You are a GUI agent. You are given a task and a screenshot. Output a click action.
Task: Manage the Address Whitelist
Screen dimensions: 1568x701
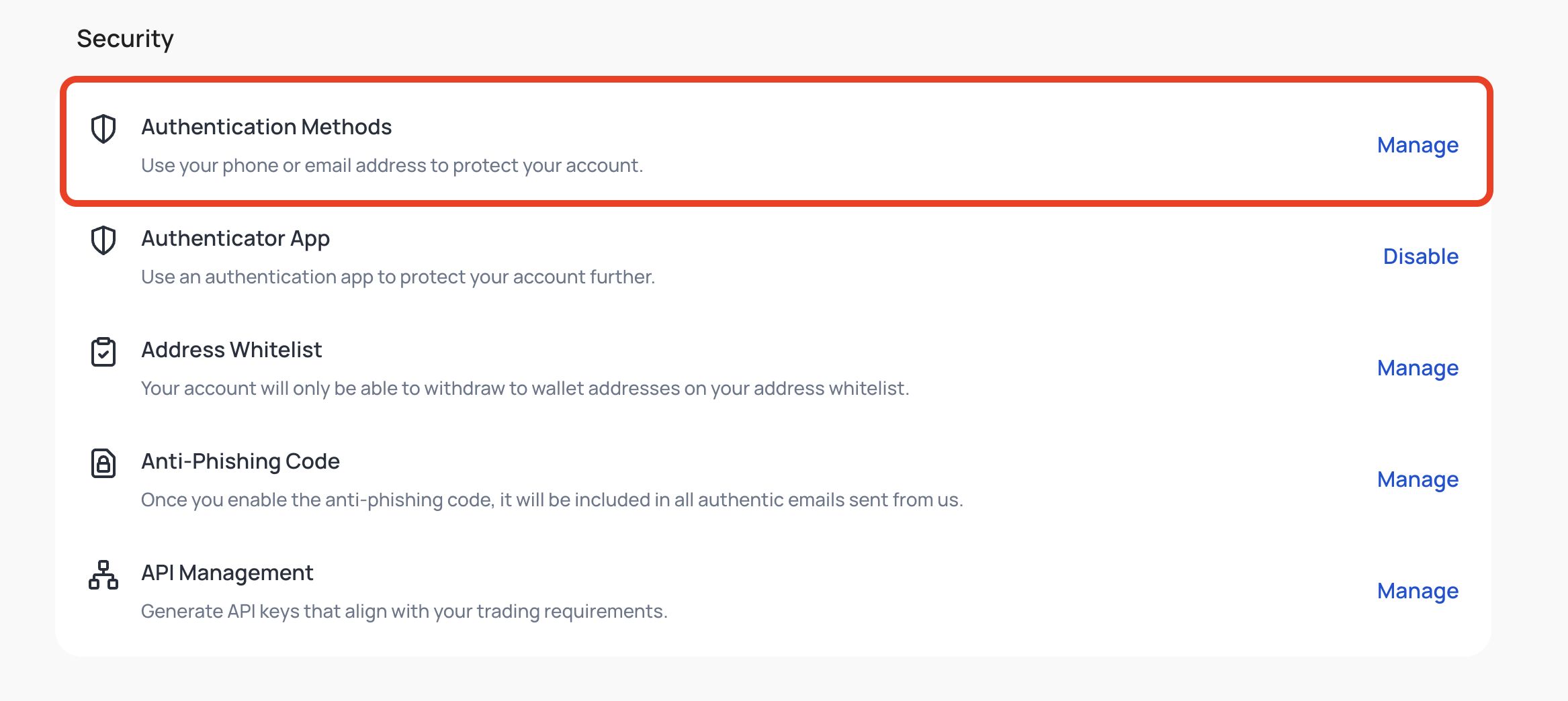point(1418,368)
